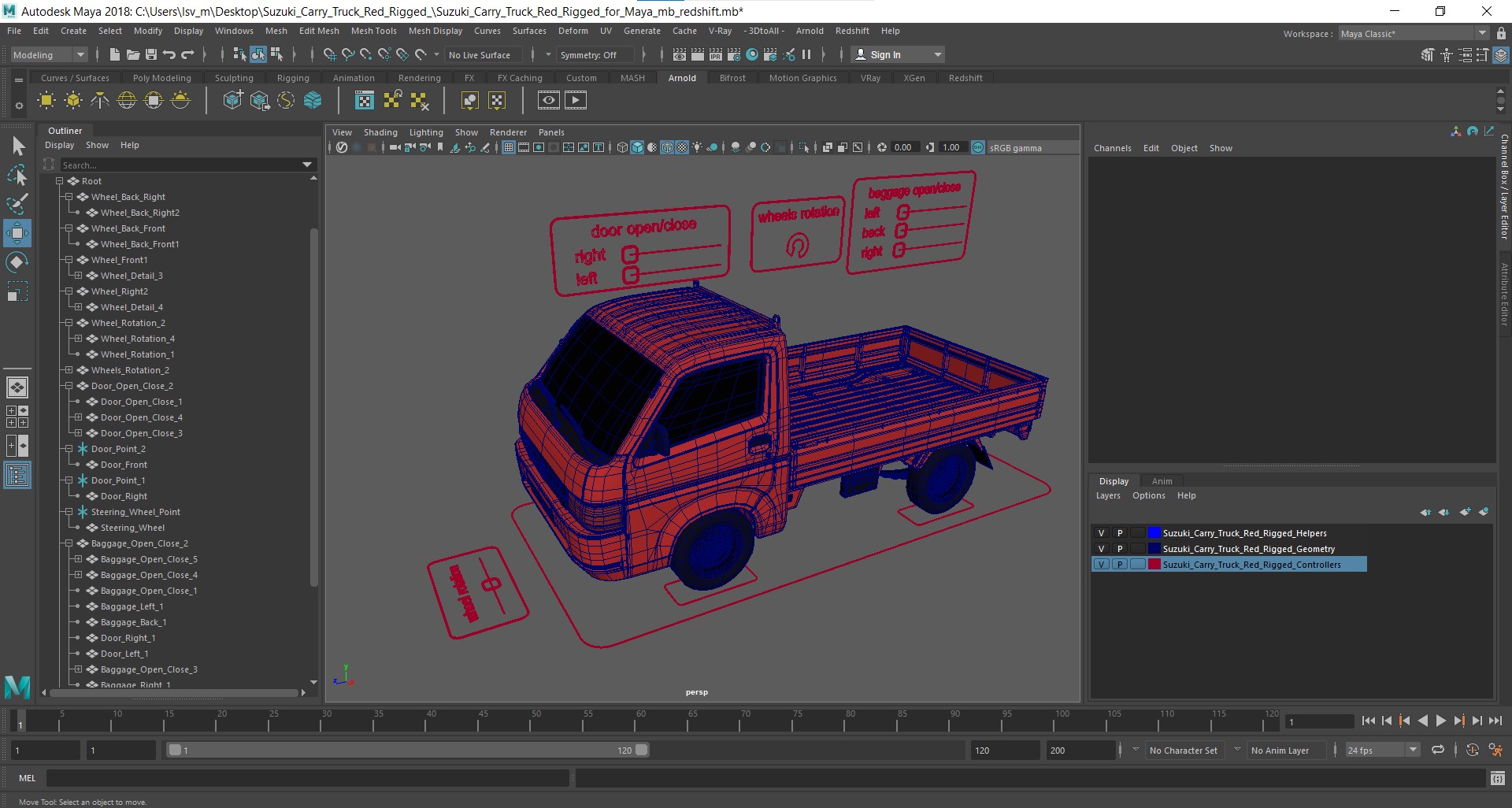
Task: Go to start of playback range
Action: (1368, 721)
